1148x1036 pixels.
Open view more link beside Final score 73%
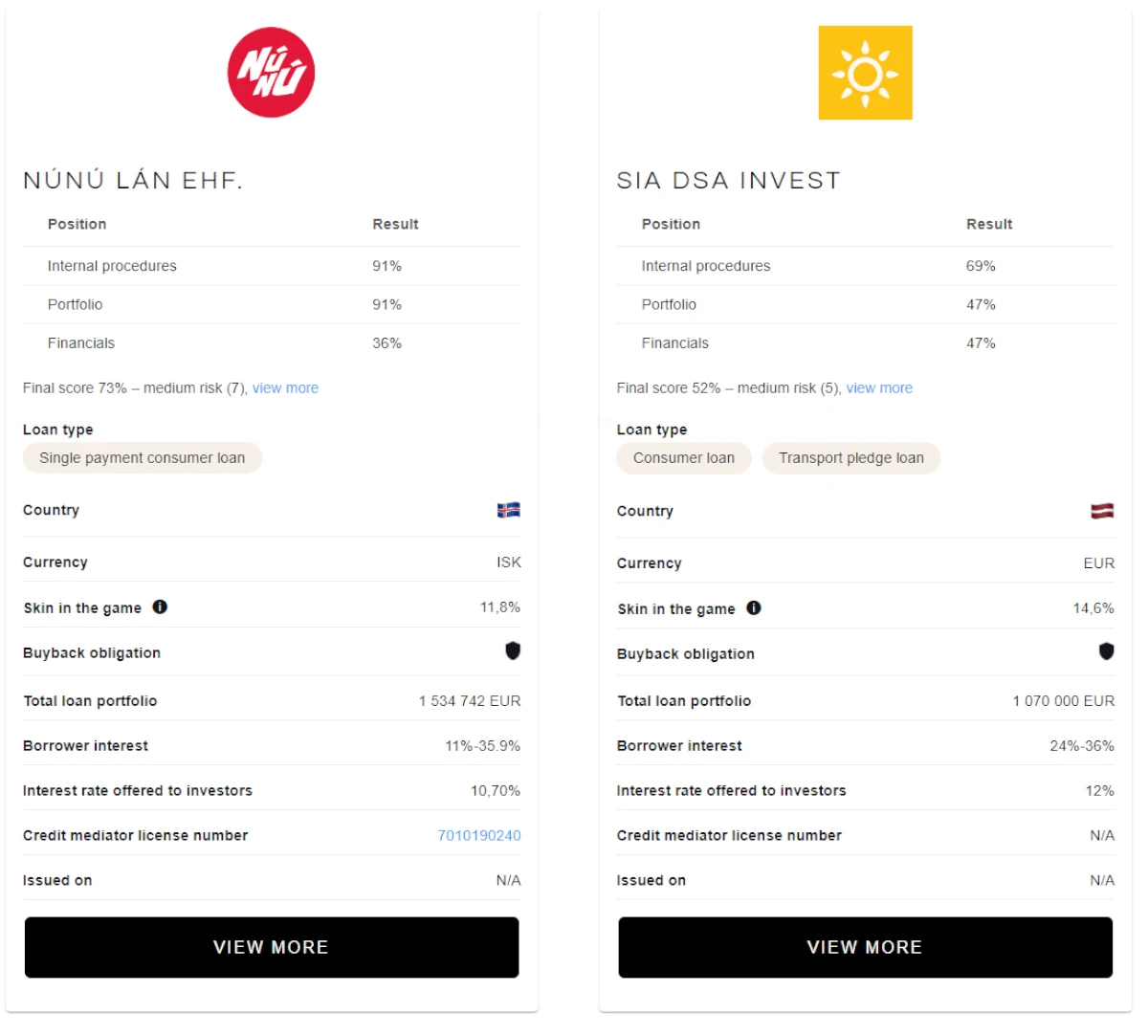pos(285,387)
